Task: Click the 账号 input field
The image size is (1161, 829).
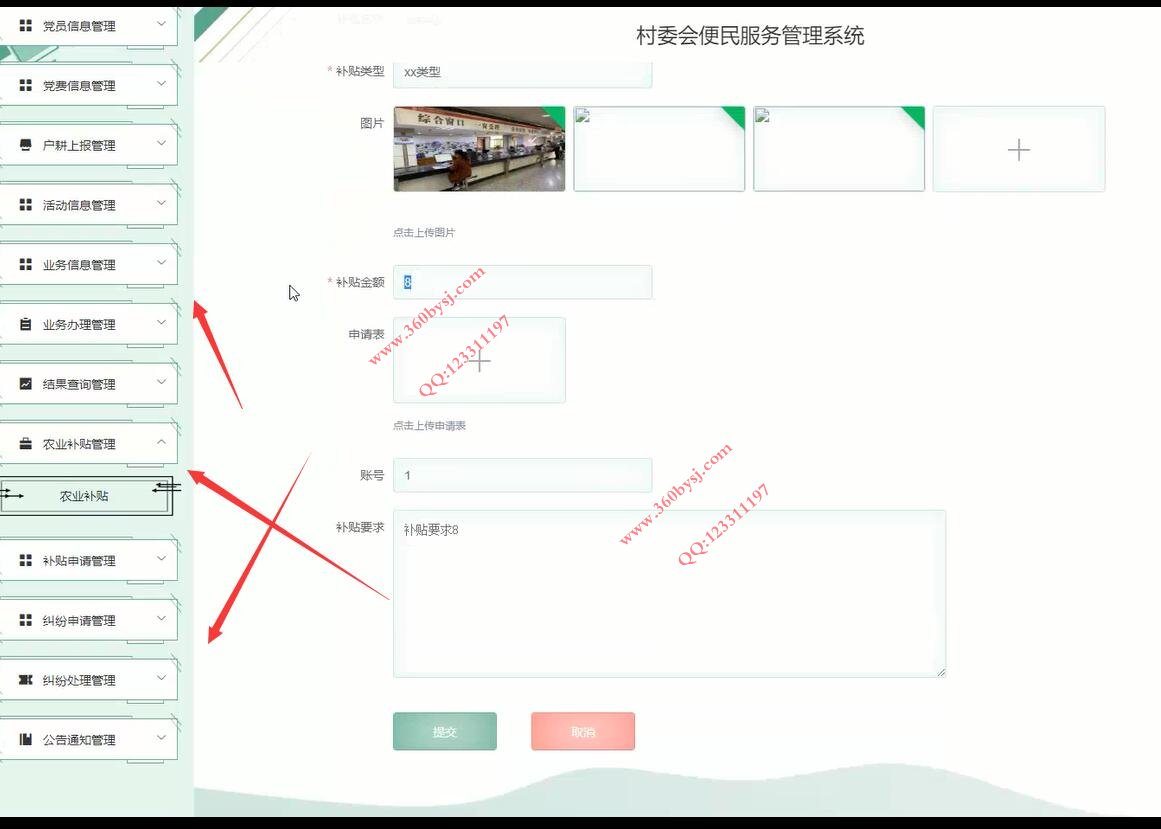Action: click(x=523, y=475)
